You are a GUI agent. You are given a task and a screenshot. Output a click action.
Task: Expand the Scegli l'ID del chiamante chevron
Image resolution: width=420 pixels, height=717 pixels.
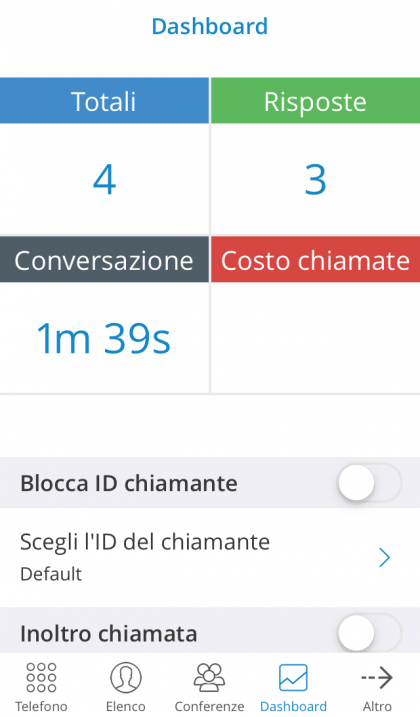pos(384,557)
